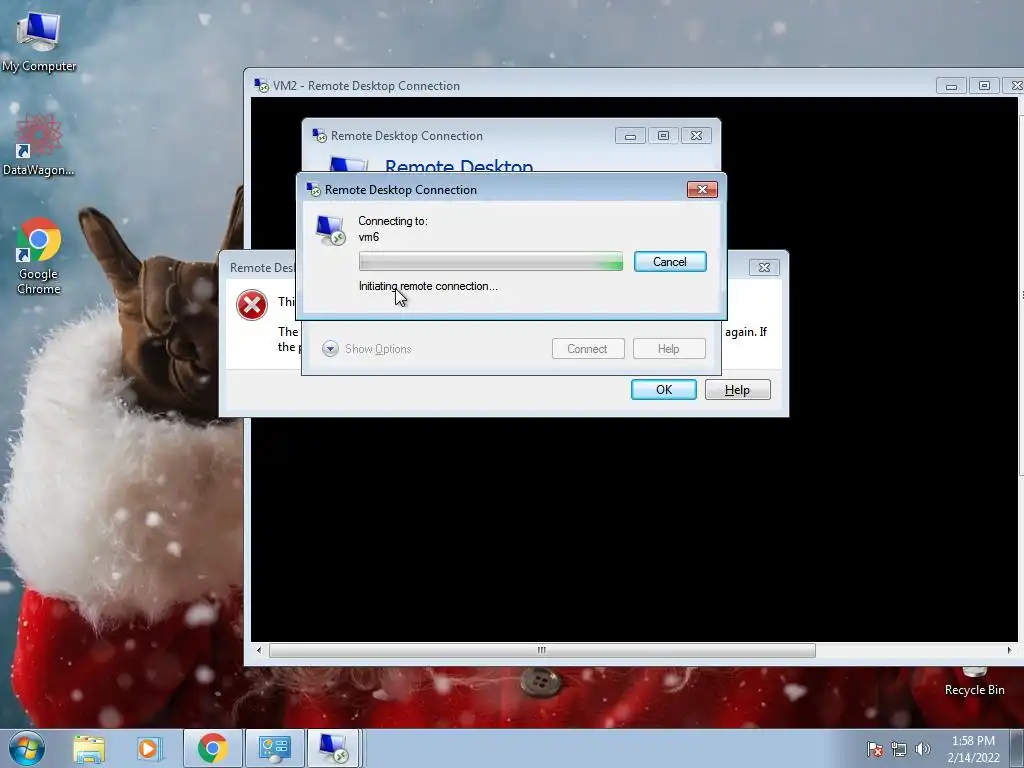The width and height of the screenshot is (1024, 768).
Task: Open Action Center flag in tray
Action: click(875, 749)
